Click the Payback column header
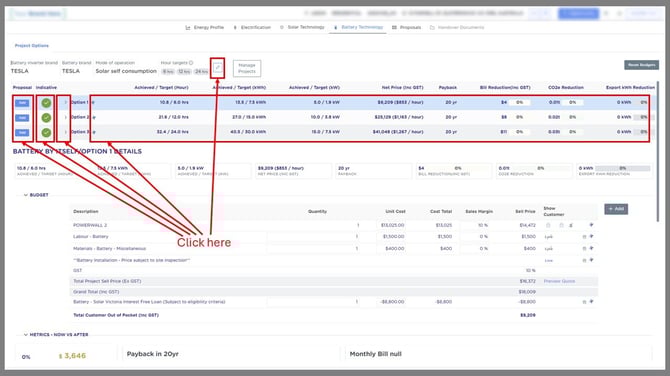This screenshot has height=376, width=670. point(447,88)
